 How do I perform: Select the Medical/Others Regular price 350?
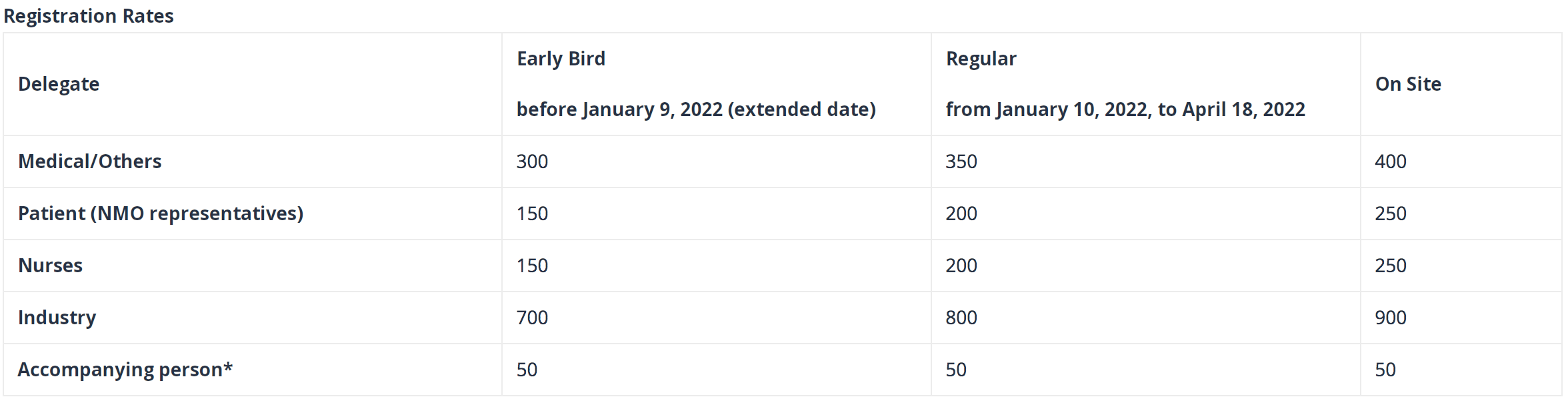[961, 161]
